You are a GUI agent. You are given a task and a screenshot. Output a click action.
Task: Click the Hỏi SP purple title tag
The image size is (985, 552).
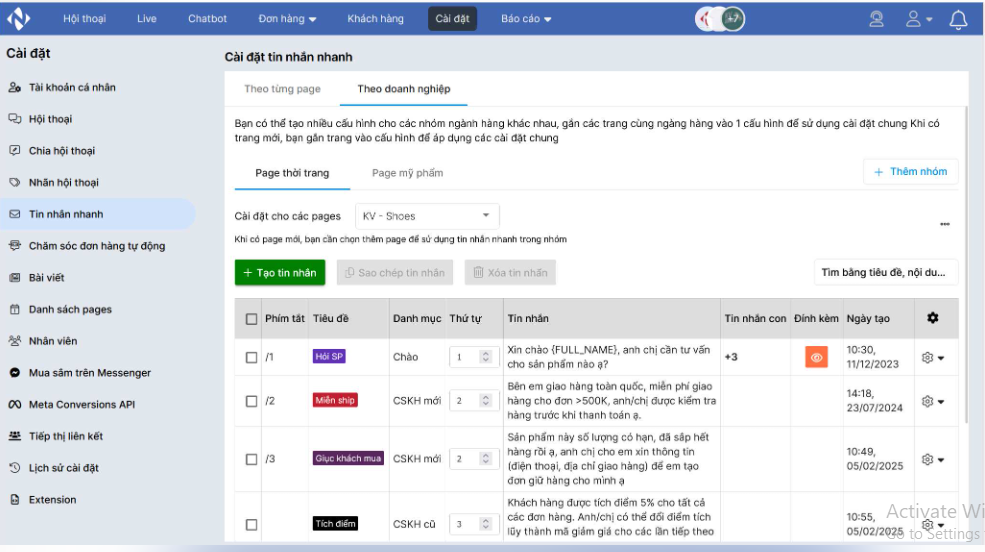click(329, 357)
